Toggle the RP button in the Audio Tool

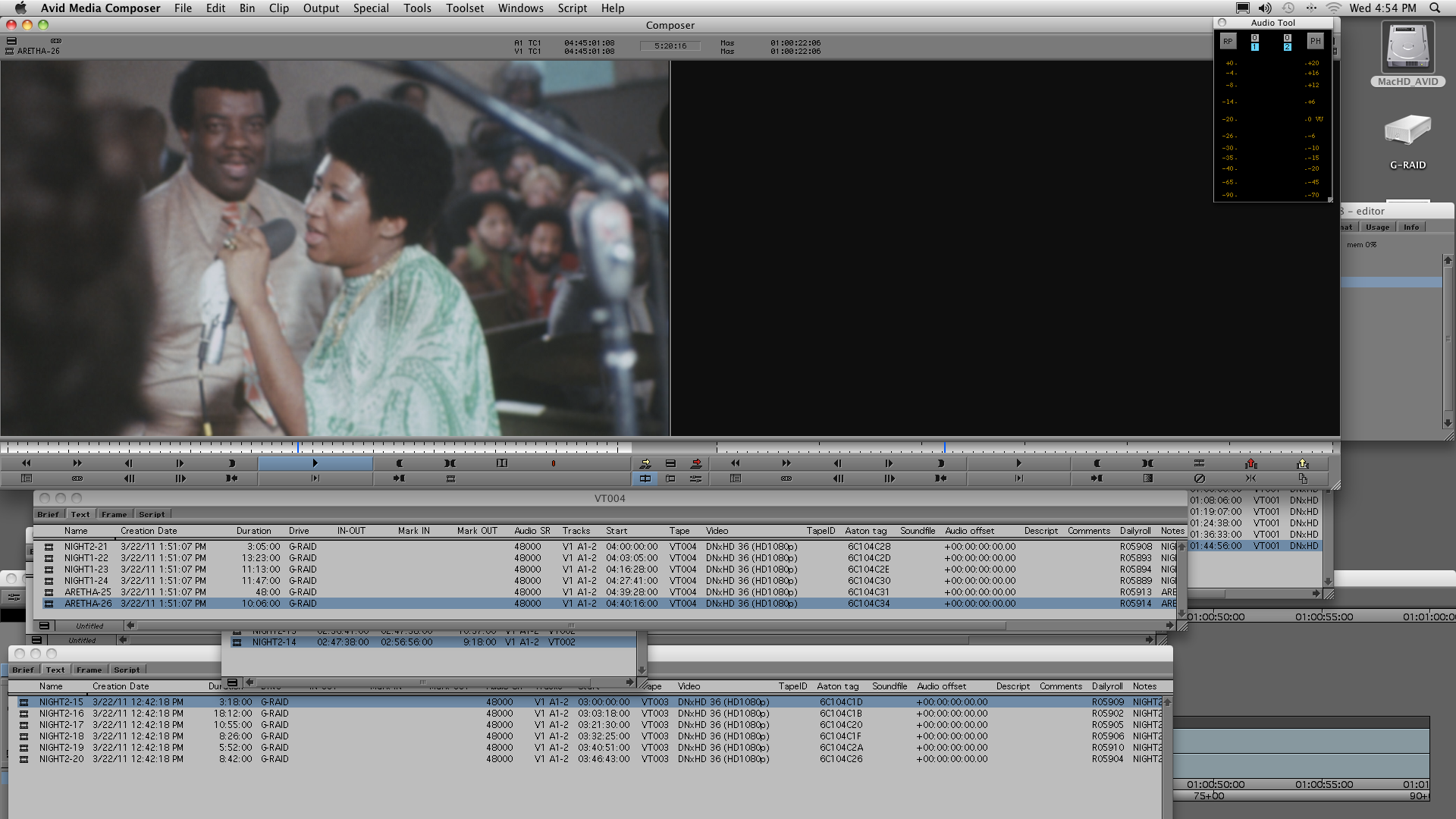tap(1228, 42)
